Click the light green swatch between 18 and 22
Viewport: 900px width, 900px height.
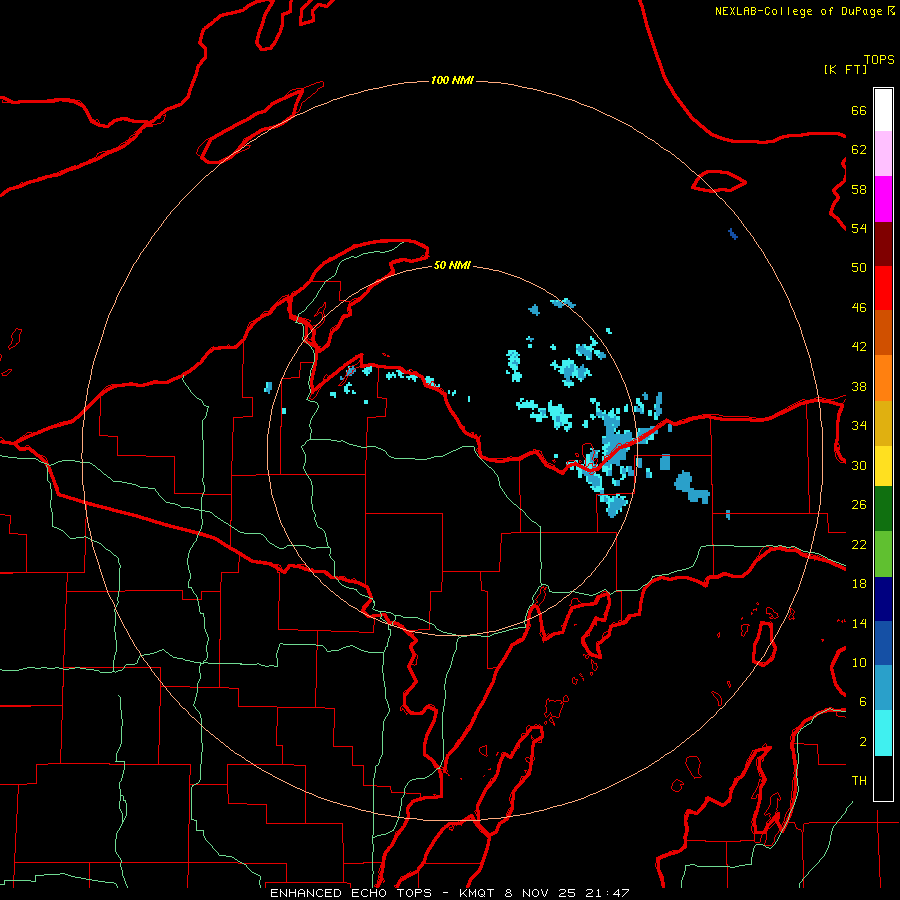(883, 554)
